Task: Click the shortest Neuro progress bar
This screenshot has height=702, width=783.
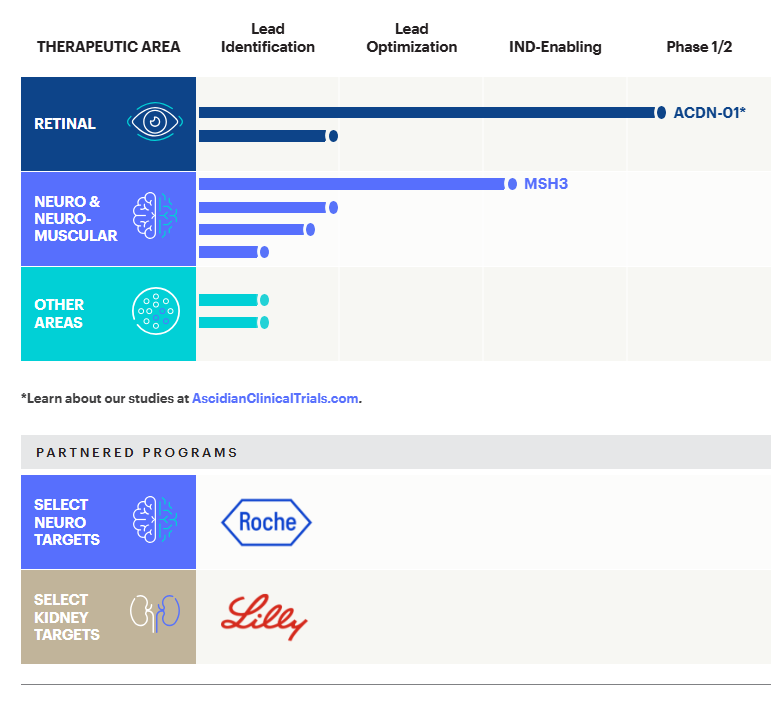Action: point(234,252)
